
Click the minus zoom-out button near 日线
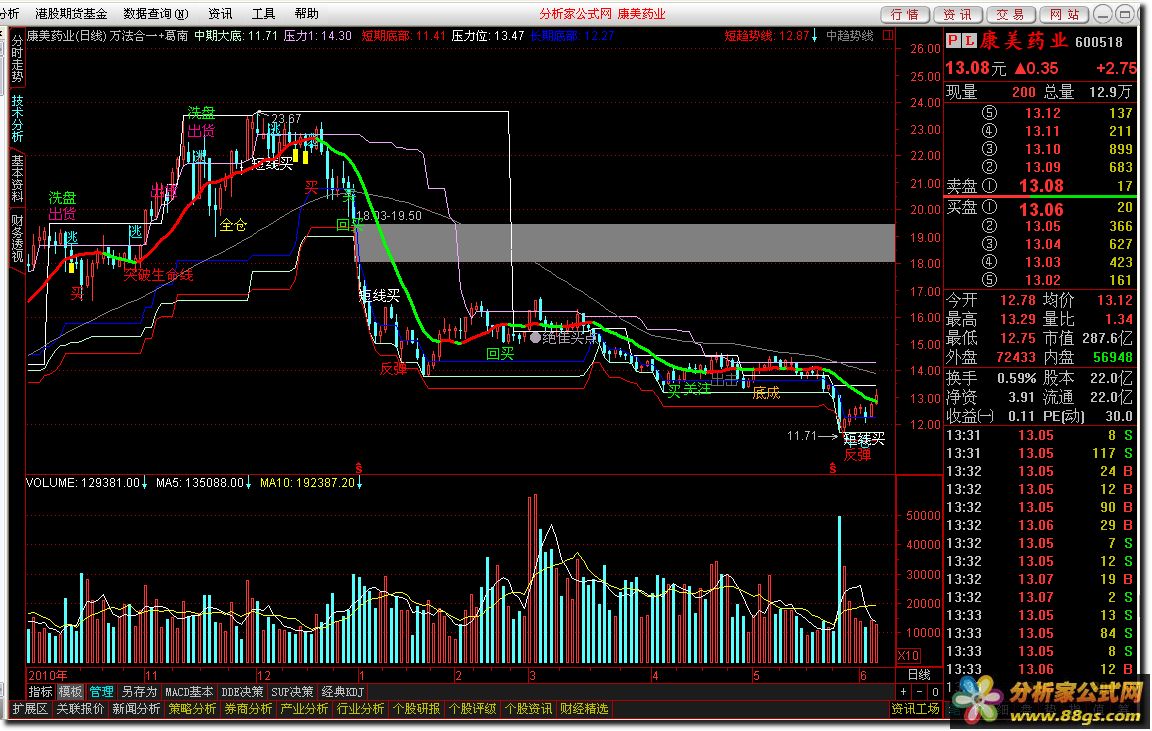[919, 692]
